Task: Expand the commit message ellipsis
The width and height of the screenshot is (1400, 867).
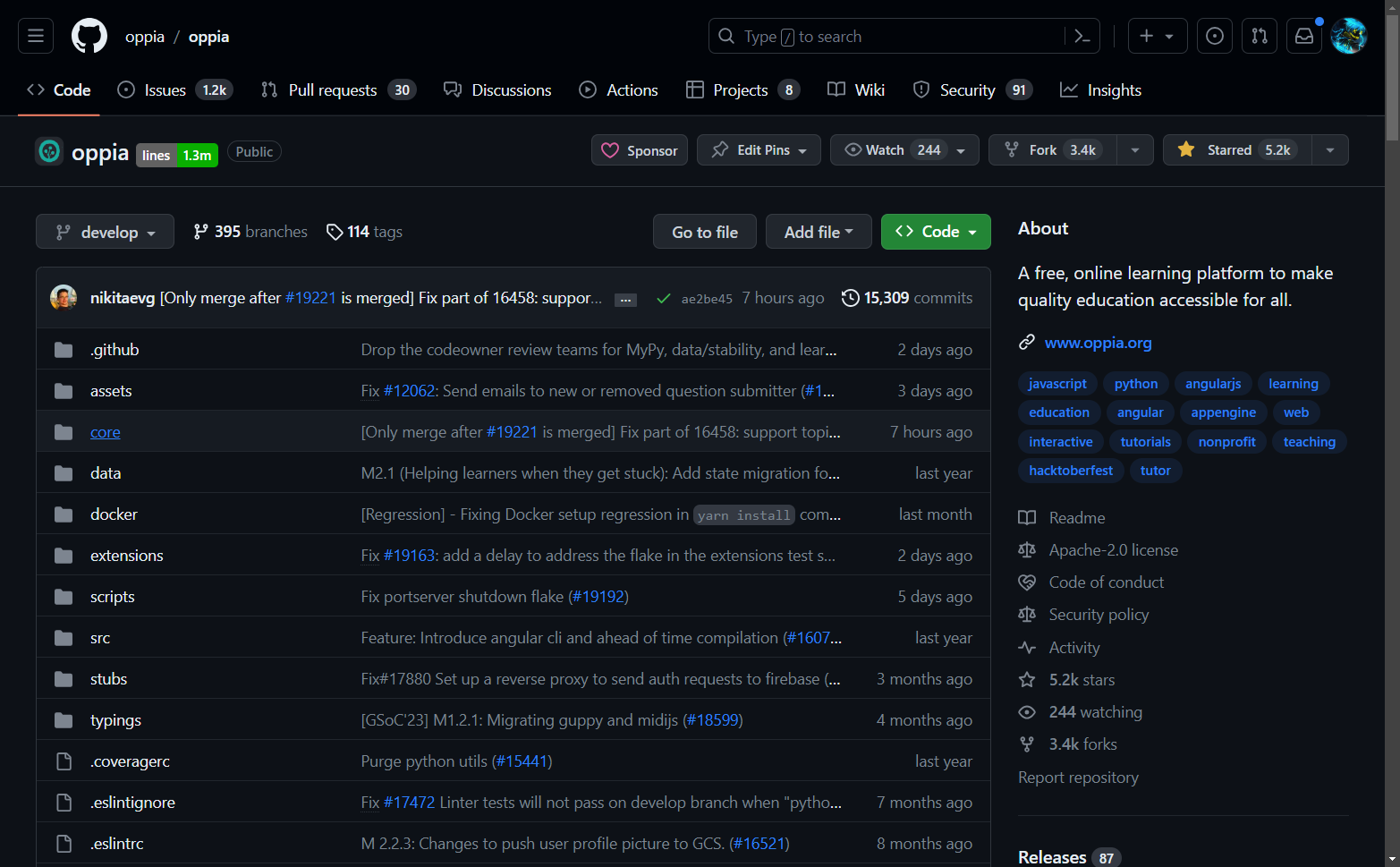Action: click(x=626, y=300)
